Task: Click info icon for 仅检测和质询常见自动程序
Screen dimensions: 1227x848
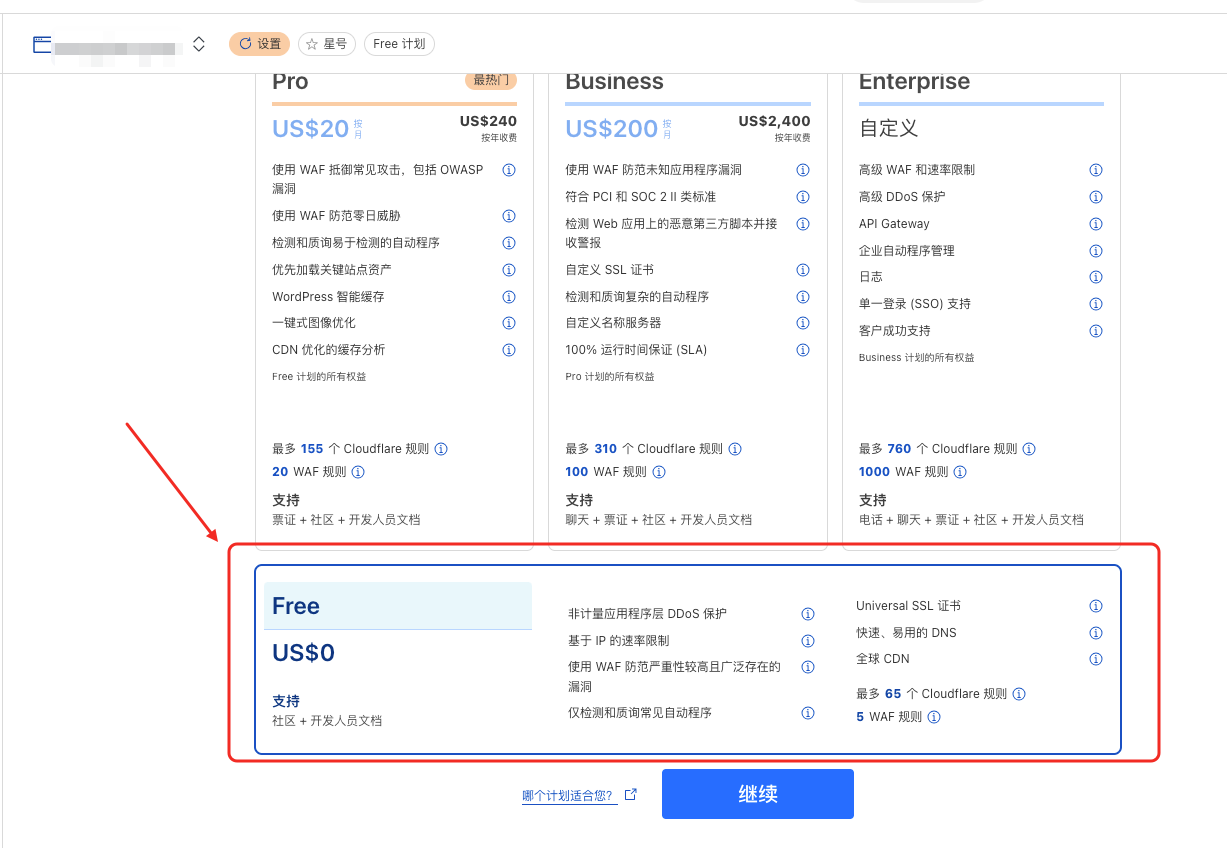Action: tap(808, 713)
